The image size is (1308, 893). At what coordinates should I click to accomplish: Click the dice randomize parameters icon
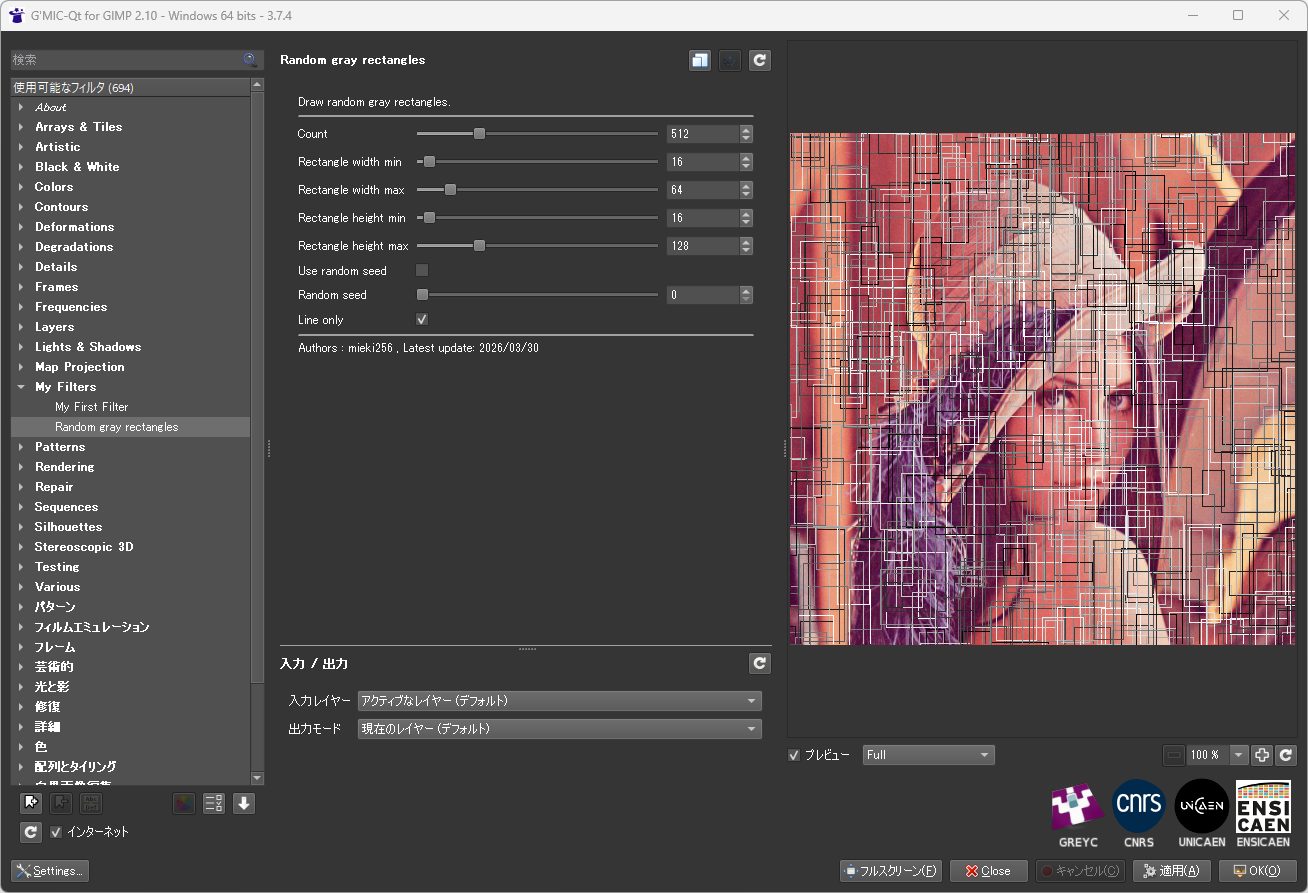pos(730,60)
